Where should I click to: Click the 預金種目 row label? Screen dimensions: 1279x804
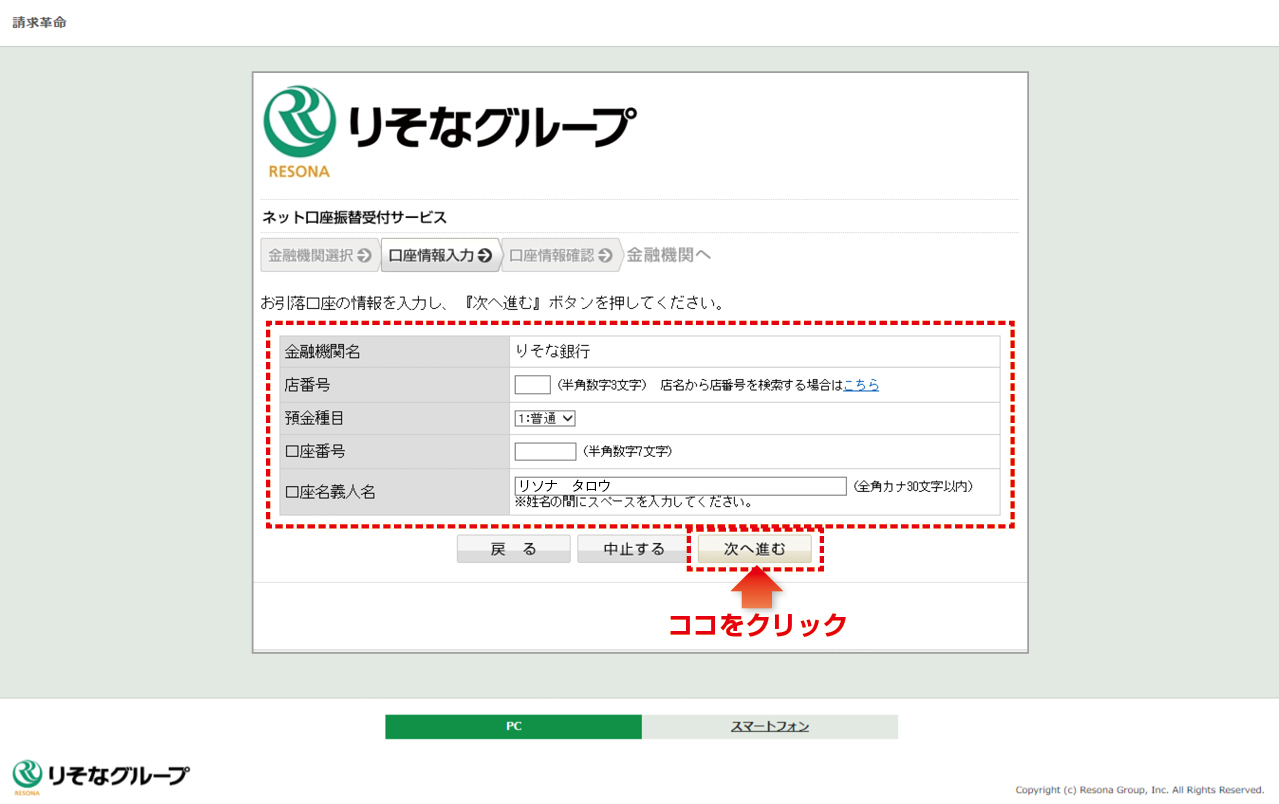coord(315,418)
